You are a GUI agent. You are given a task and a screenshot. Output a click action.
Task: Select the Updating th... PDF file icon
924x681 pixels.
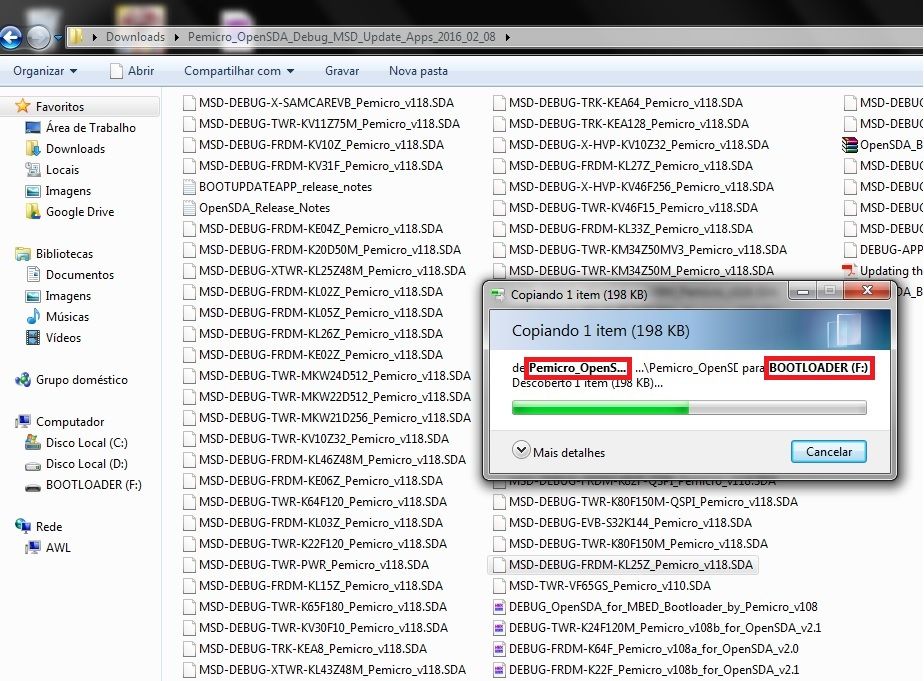[850, 271]
